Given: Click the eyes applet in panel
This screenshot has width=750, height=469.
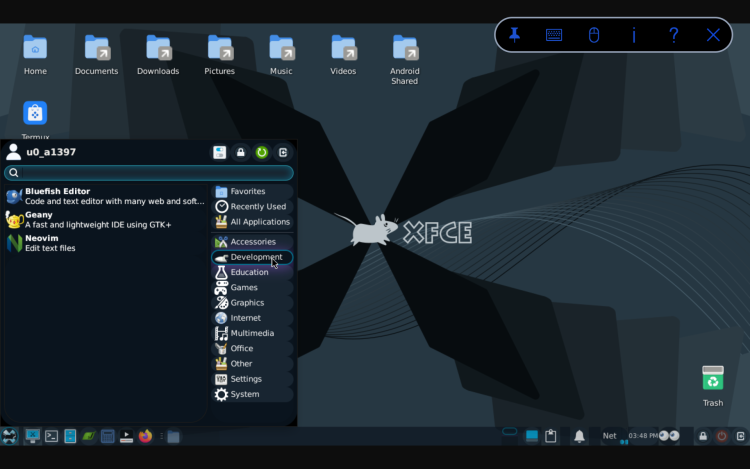Looking at the screenshot, I should (x=669, y=436).
